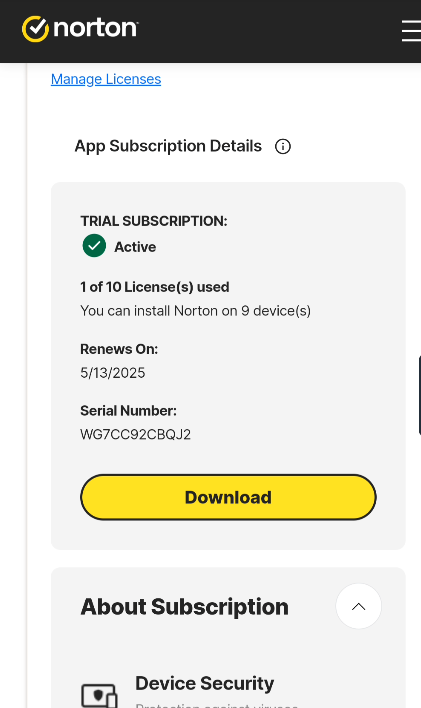
Task: Open the hamburger navigation menu
Action: point(412,31)
